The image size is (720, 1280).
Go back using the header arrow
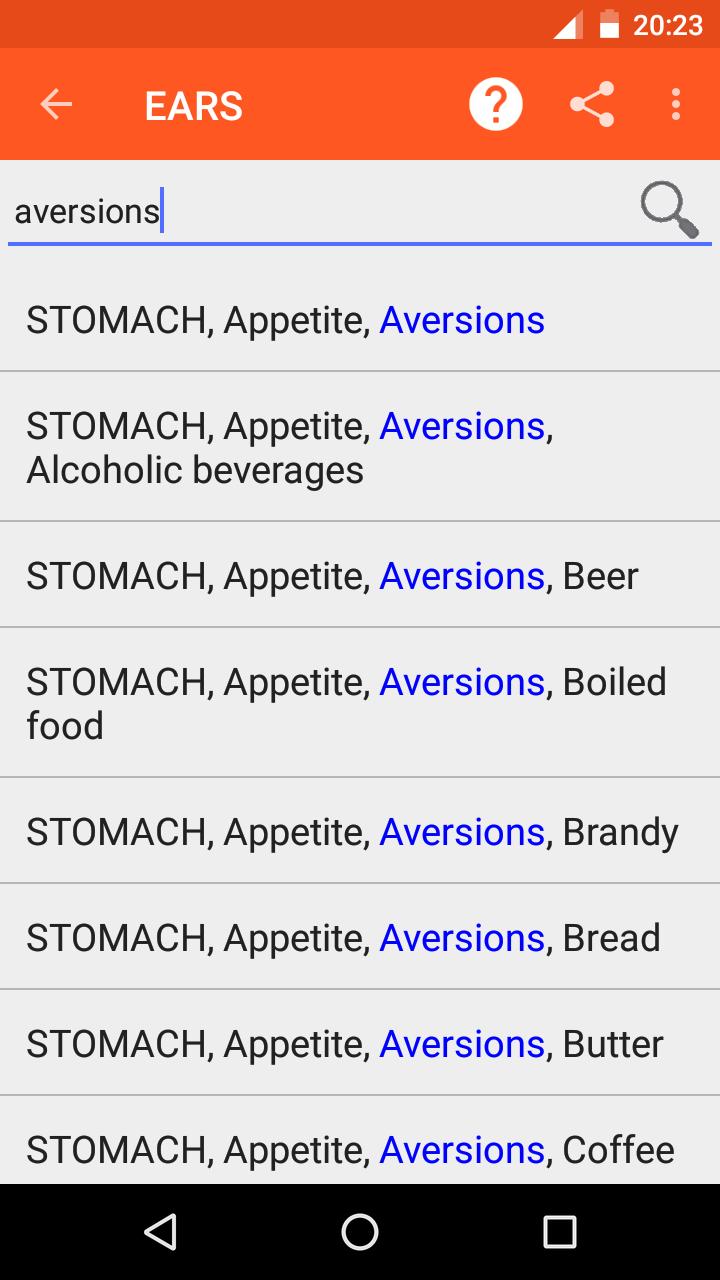click(x=56, y=104)
